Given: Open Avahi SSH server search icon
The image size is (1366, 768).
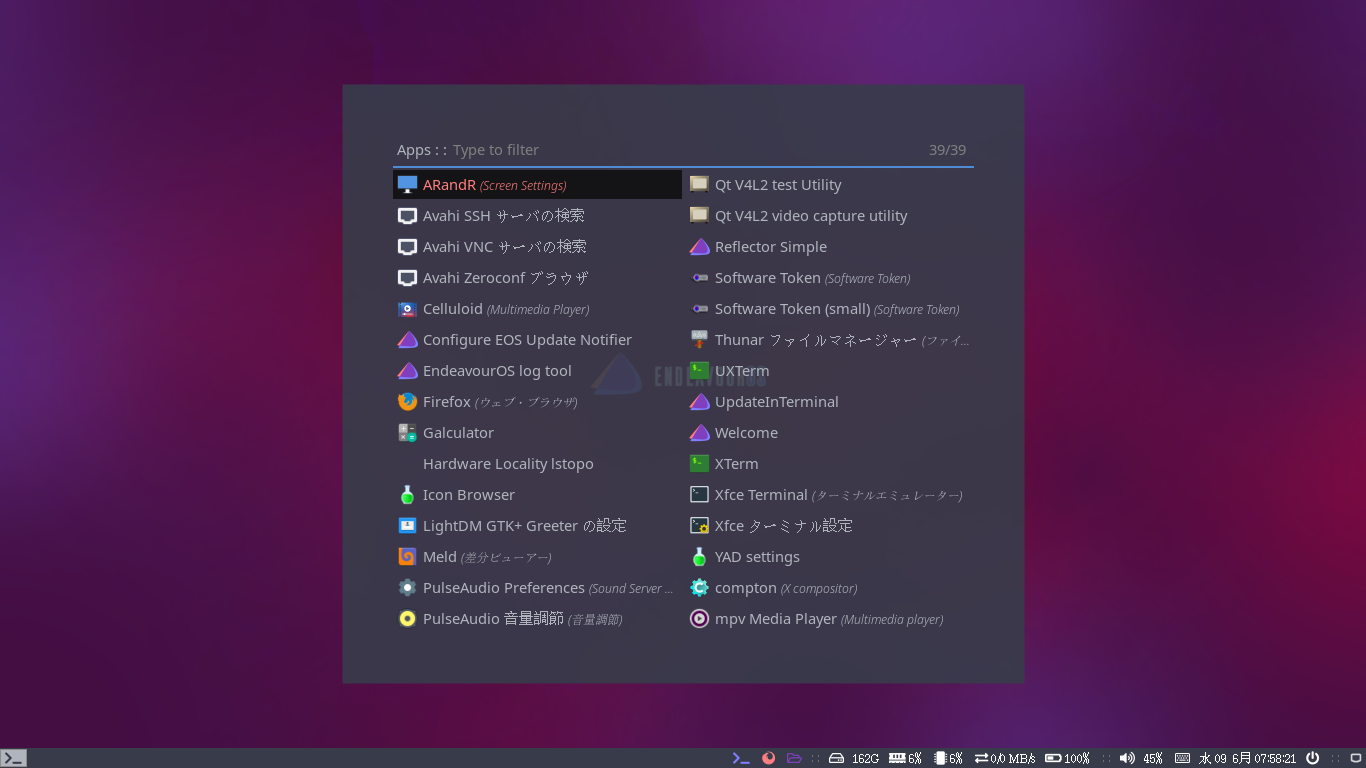Looking at the screenshot, I should point(407,216).
